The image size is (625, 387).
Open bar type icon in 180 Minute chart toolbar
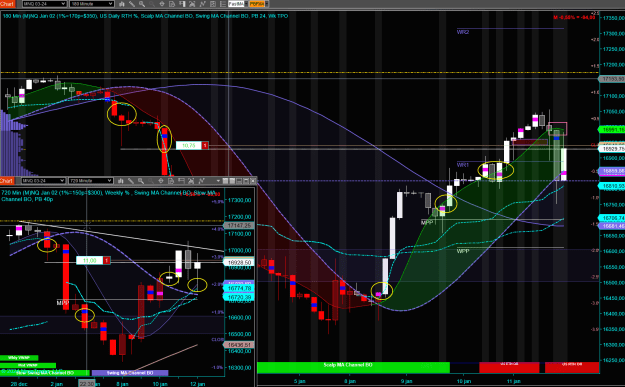tap(122, 4)
